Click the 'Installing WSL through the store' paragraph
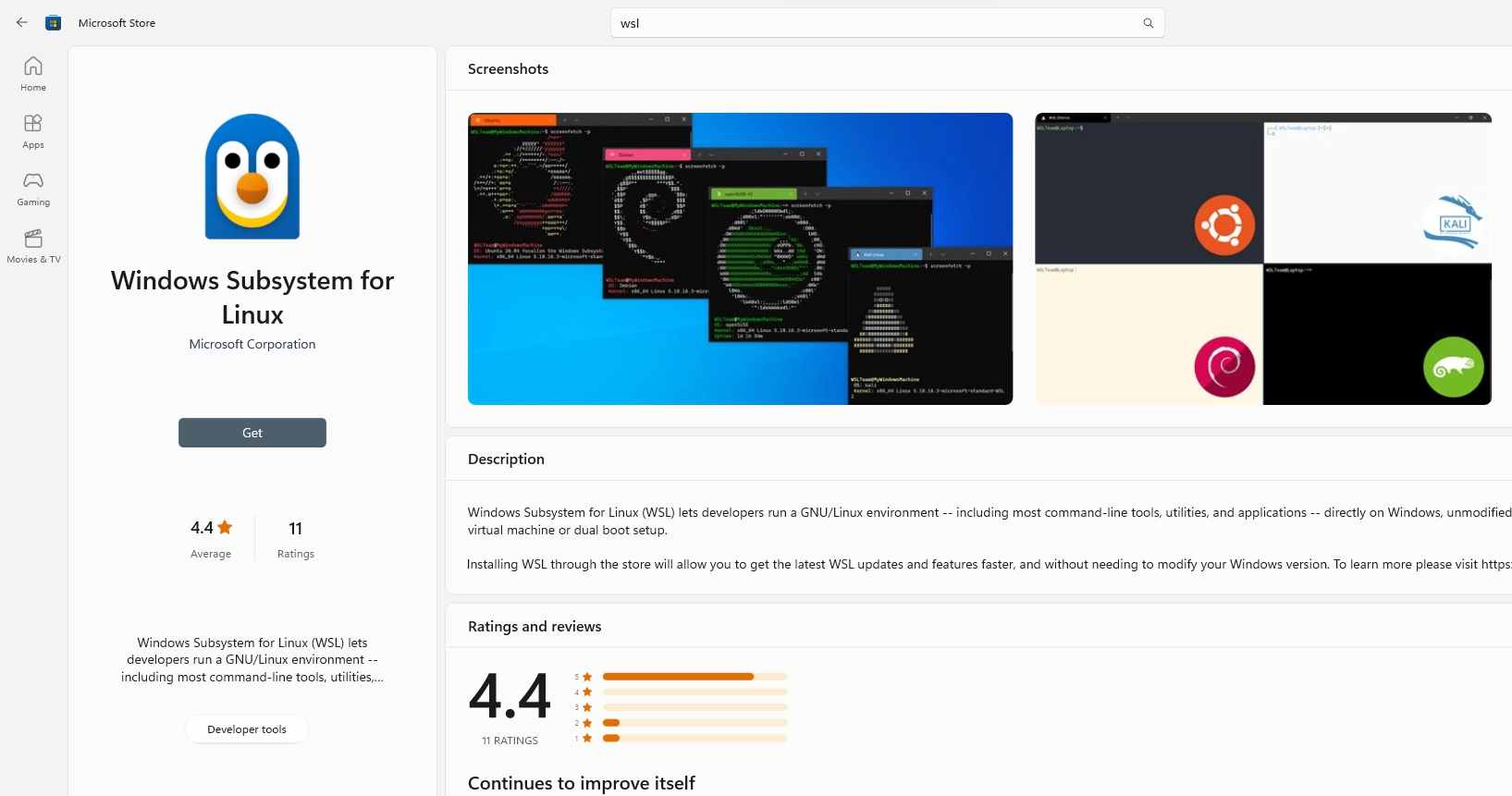Screen dimensions: 1512x796 pyautogui.click(x=989, y=564)
